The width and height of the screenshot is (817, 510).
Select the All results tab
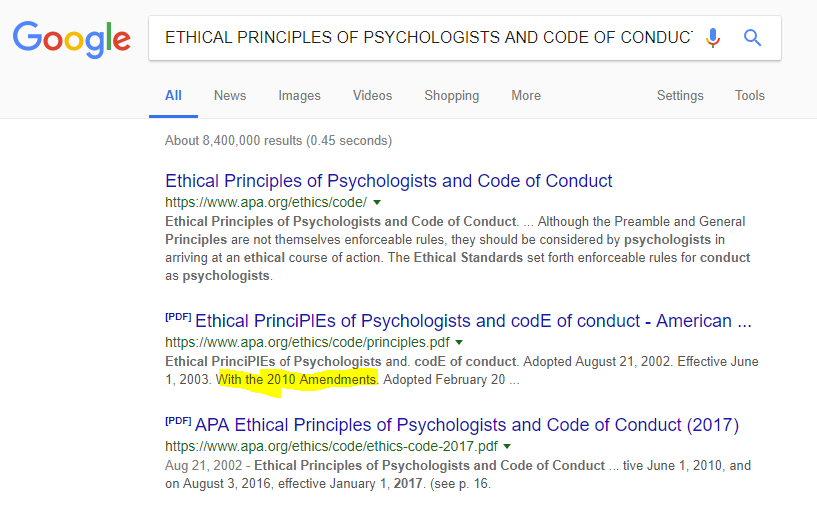click(173, 95)
